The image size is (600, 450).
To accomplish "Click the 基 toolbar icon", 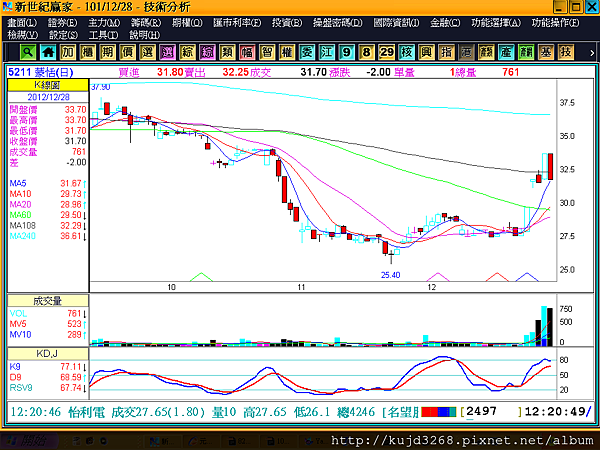I will coord(546,52).
